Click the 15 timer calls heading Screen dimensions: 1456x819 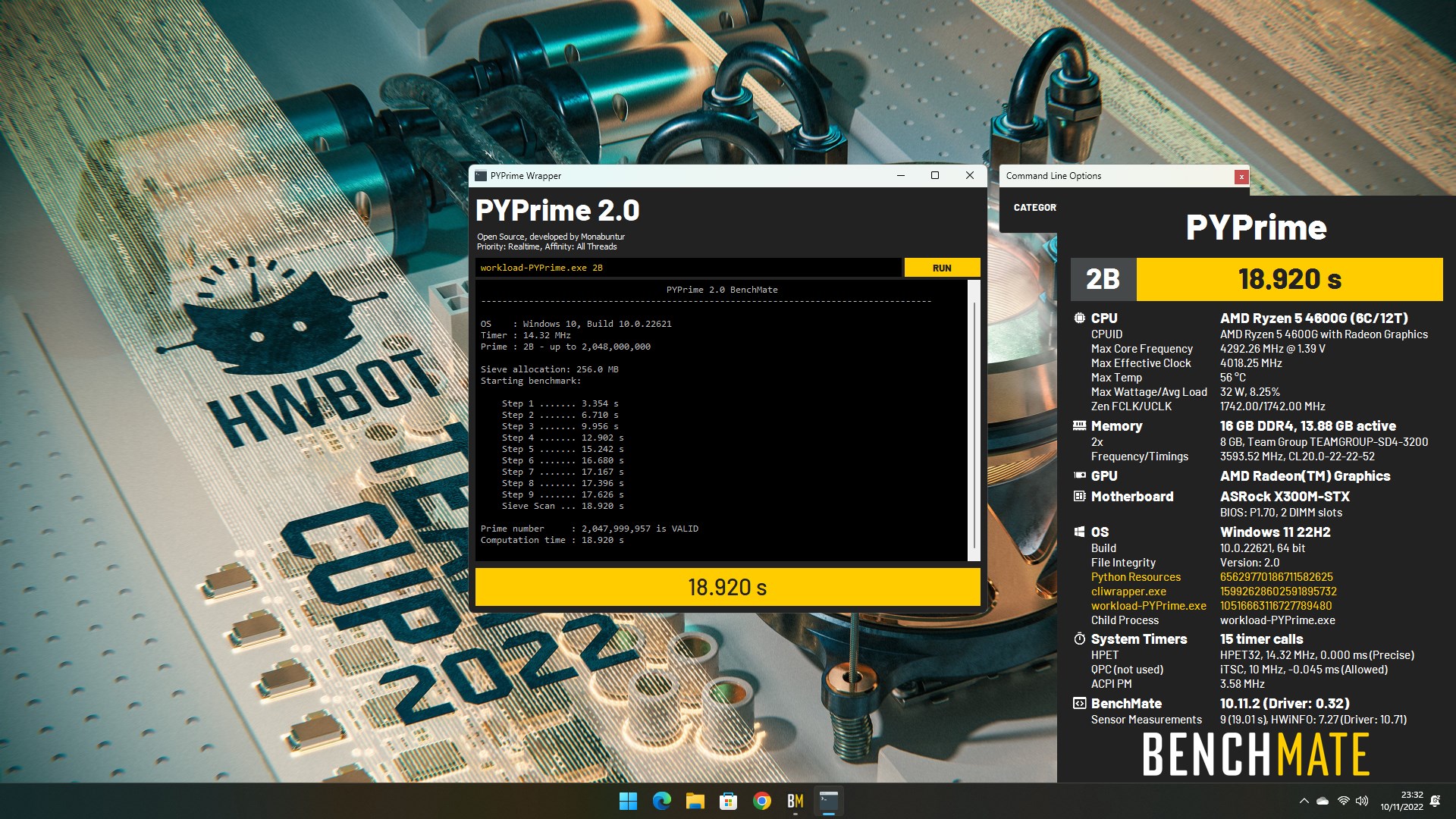(x=1261, y=639)
